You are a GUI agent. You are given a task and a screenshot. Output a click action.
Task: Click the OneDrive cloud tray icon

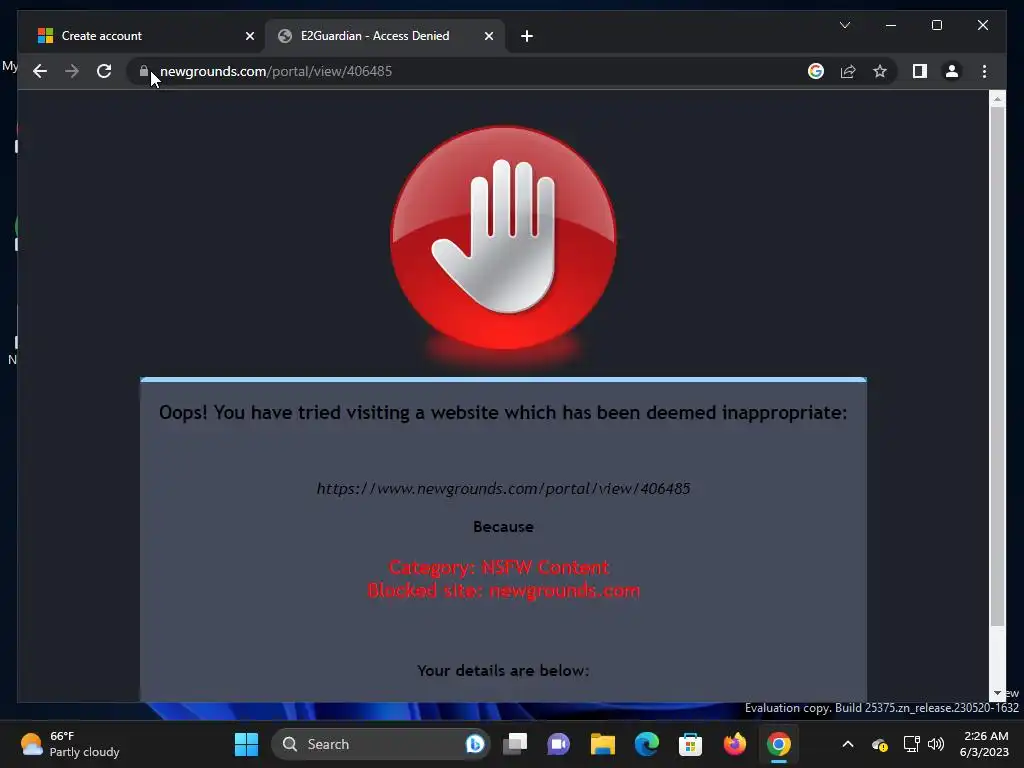click(x=879, y=744)
